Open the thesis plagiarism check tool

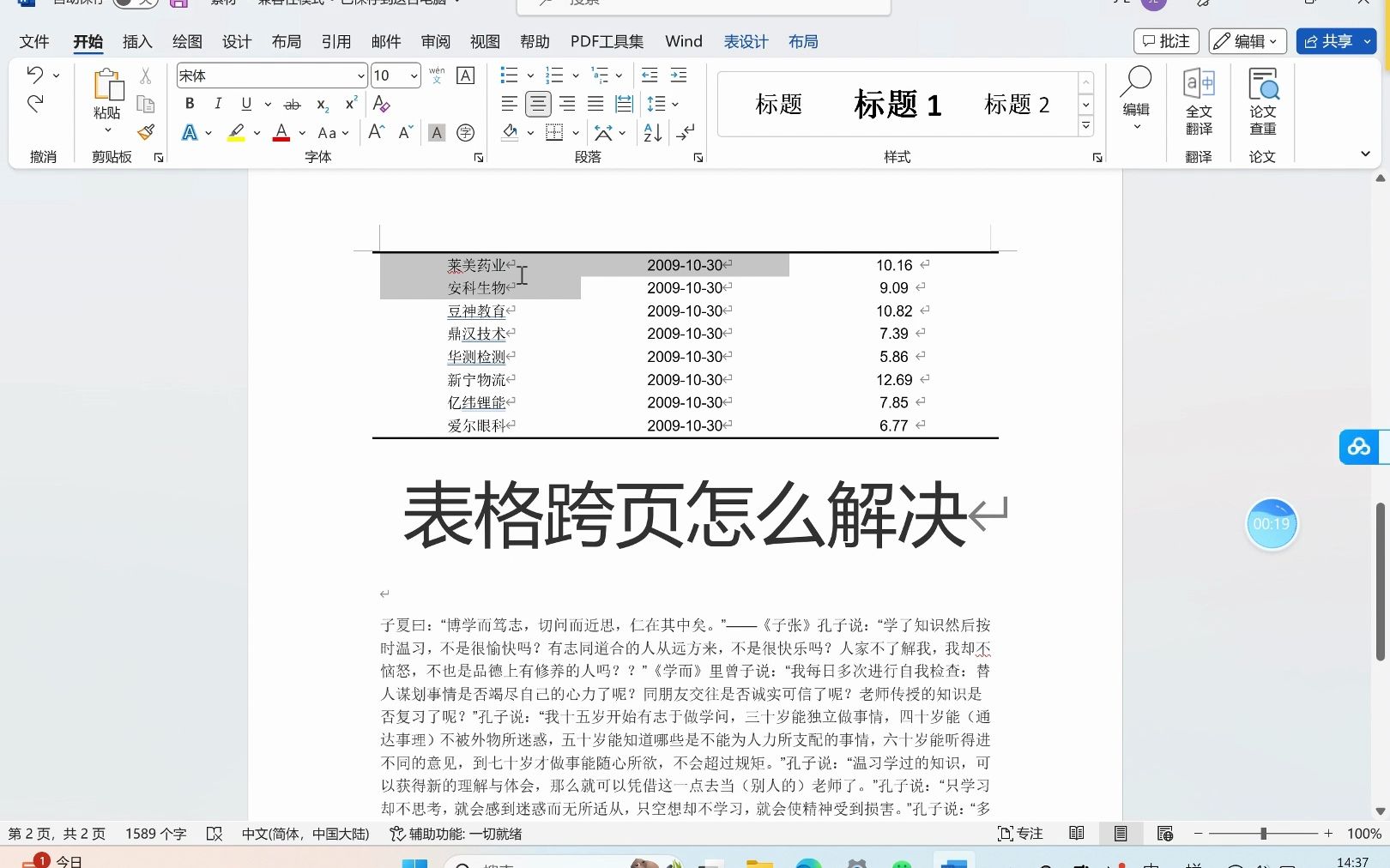pos(1263,101)
